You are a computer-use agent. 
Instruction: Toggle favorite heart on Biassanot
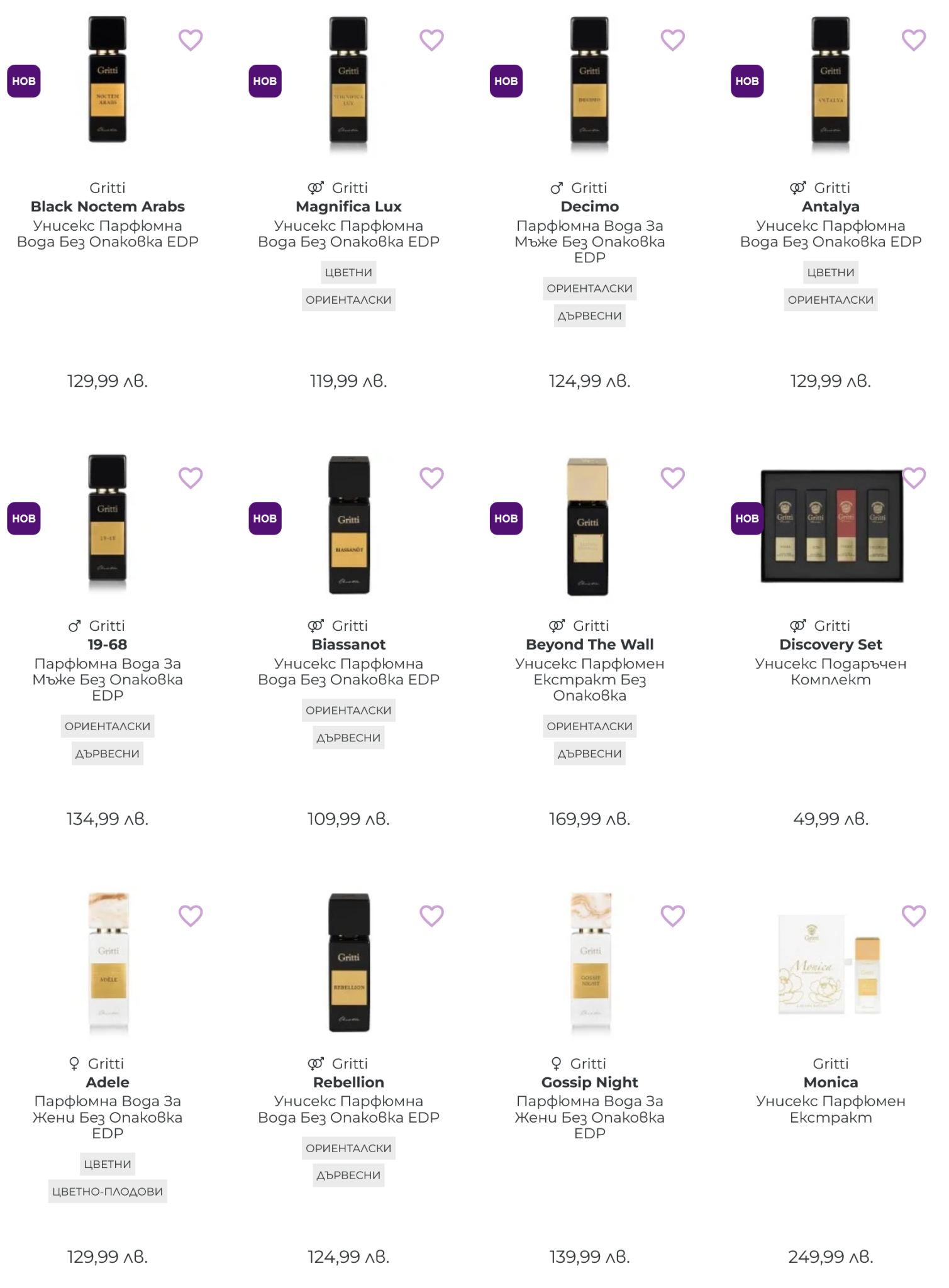coord(431,478)
